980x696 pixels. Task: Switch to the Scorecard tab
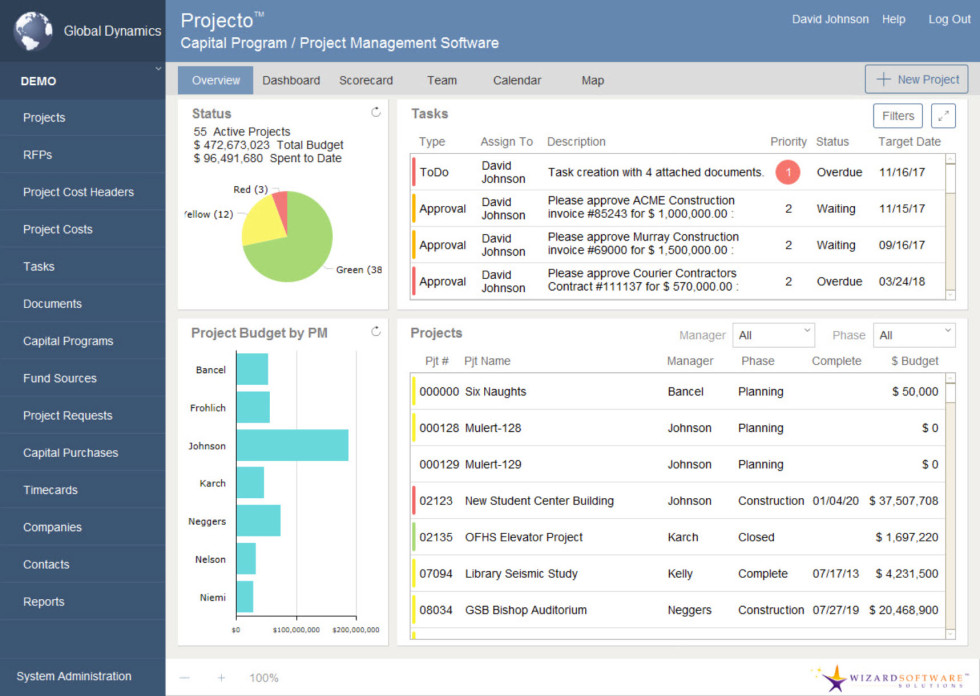(x=366, y=80)
